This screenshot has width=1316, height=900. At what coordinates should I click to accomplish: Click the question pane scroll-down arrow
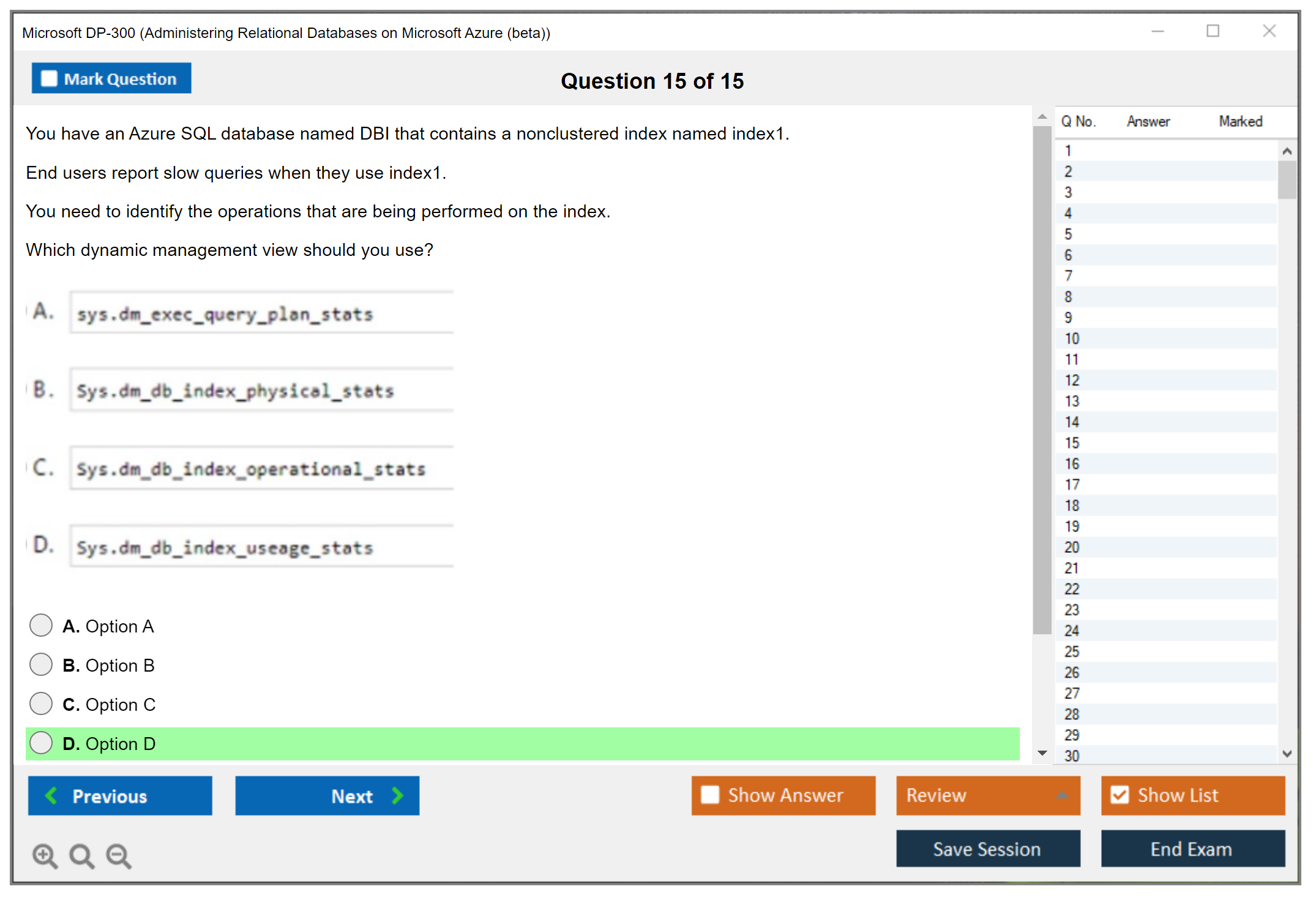point(1042,753)
